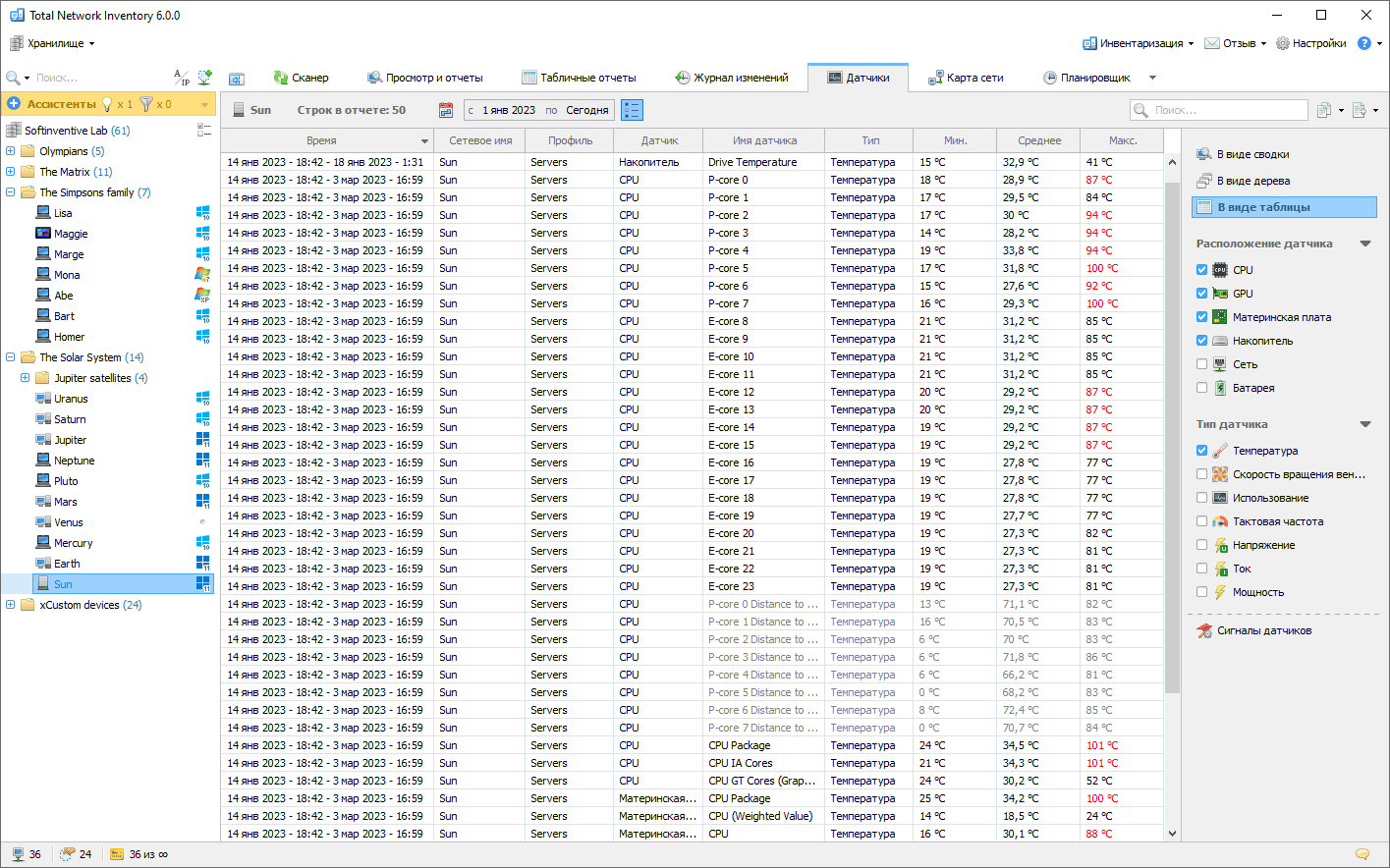Screen dimensions: 1390x868
Task: Enable the Тактовая частота checkbox
Action: [1201, 521]
